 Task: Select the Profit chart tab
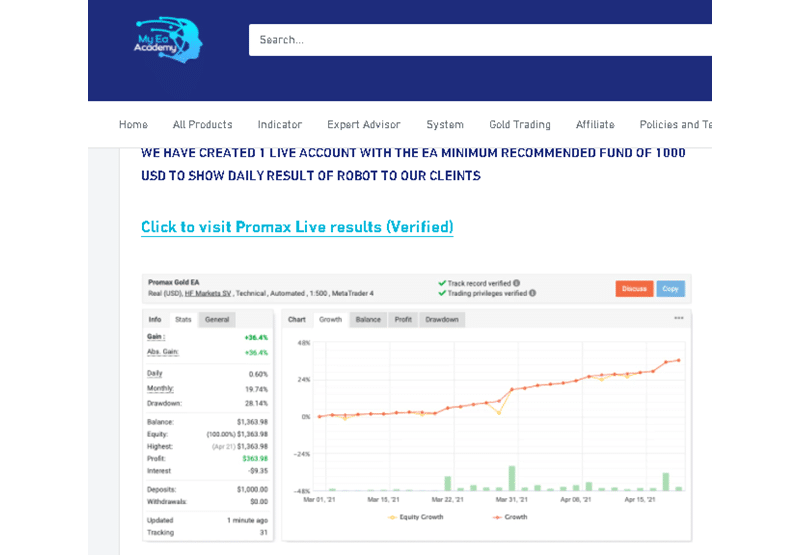(403, 320)
